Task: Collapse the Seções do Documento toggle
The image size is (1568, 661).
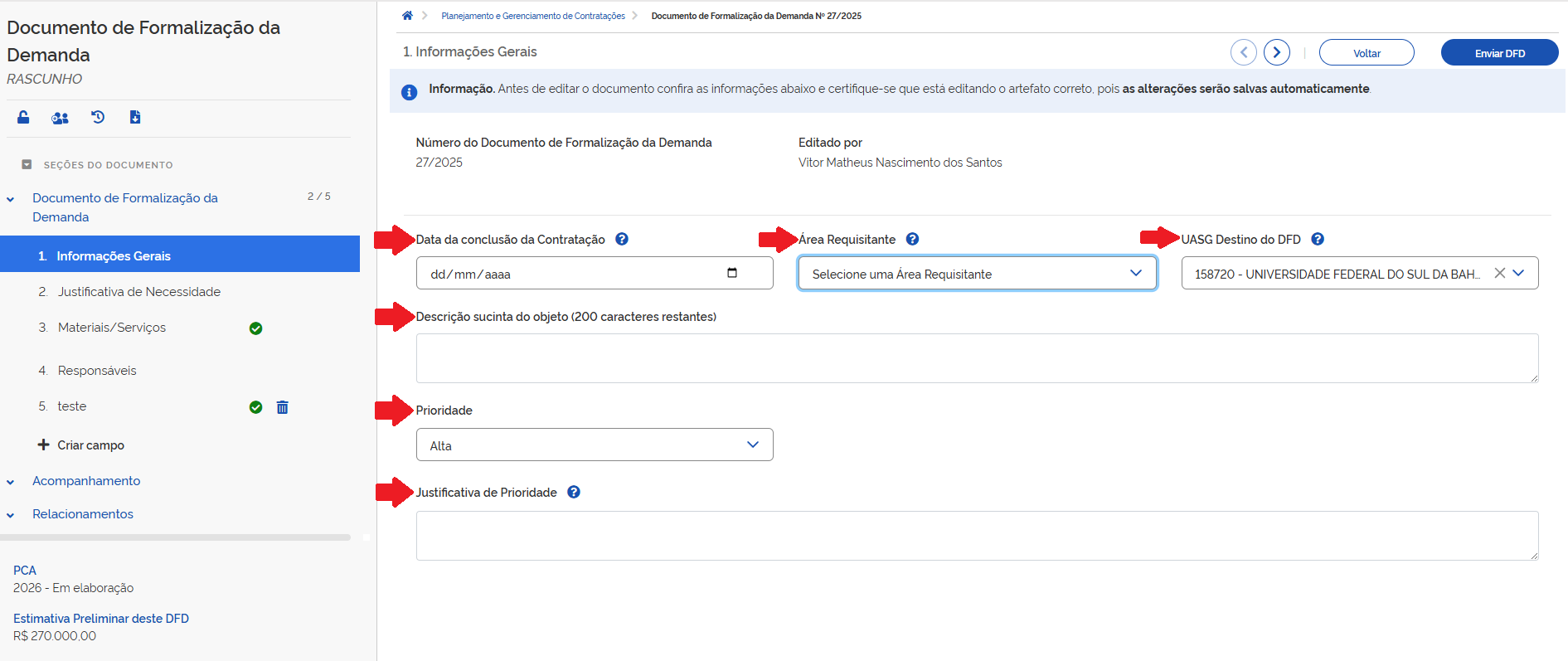Action: click(x=27, y=164)
